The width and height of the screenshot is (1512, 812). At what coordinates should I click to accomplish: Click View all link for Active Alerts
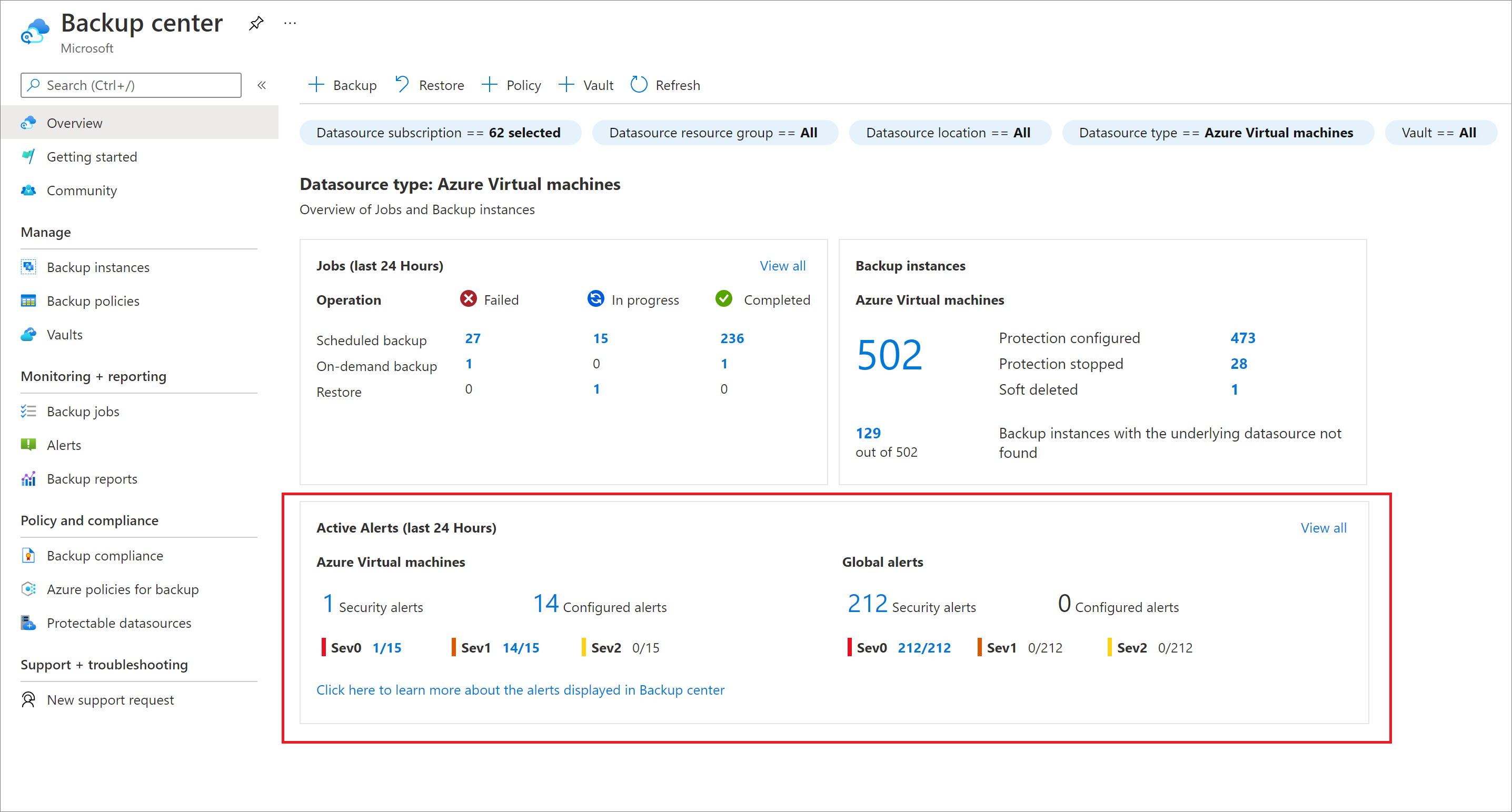pyautogui.click(x=1322, y=527)
